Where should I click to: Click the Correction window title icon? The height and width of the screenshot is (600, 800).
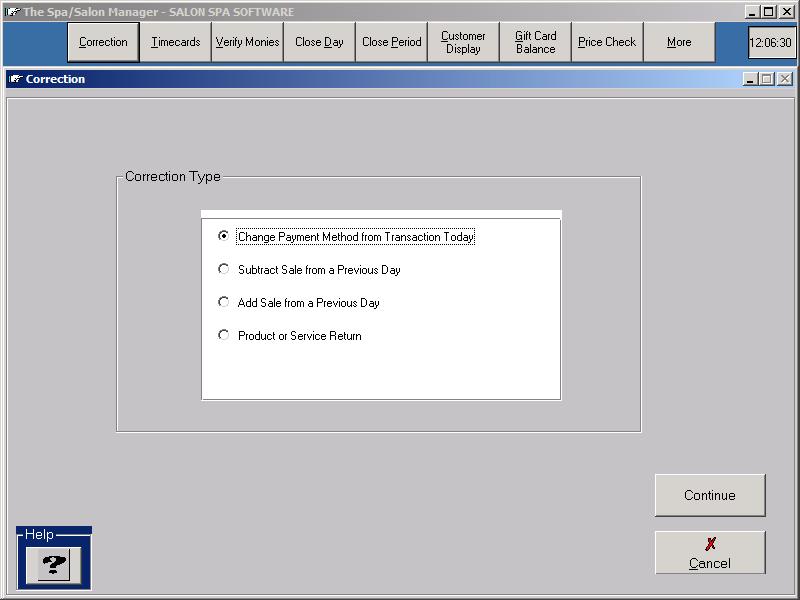click(15, 79)
